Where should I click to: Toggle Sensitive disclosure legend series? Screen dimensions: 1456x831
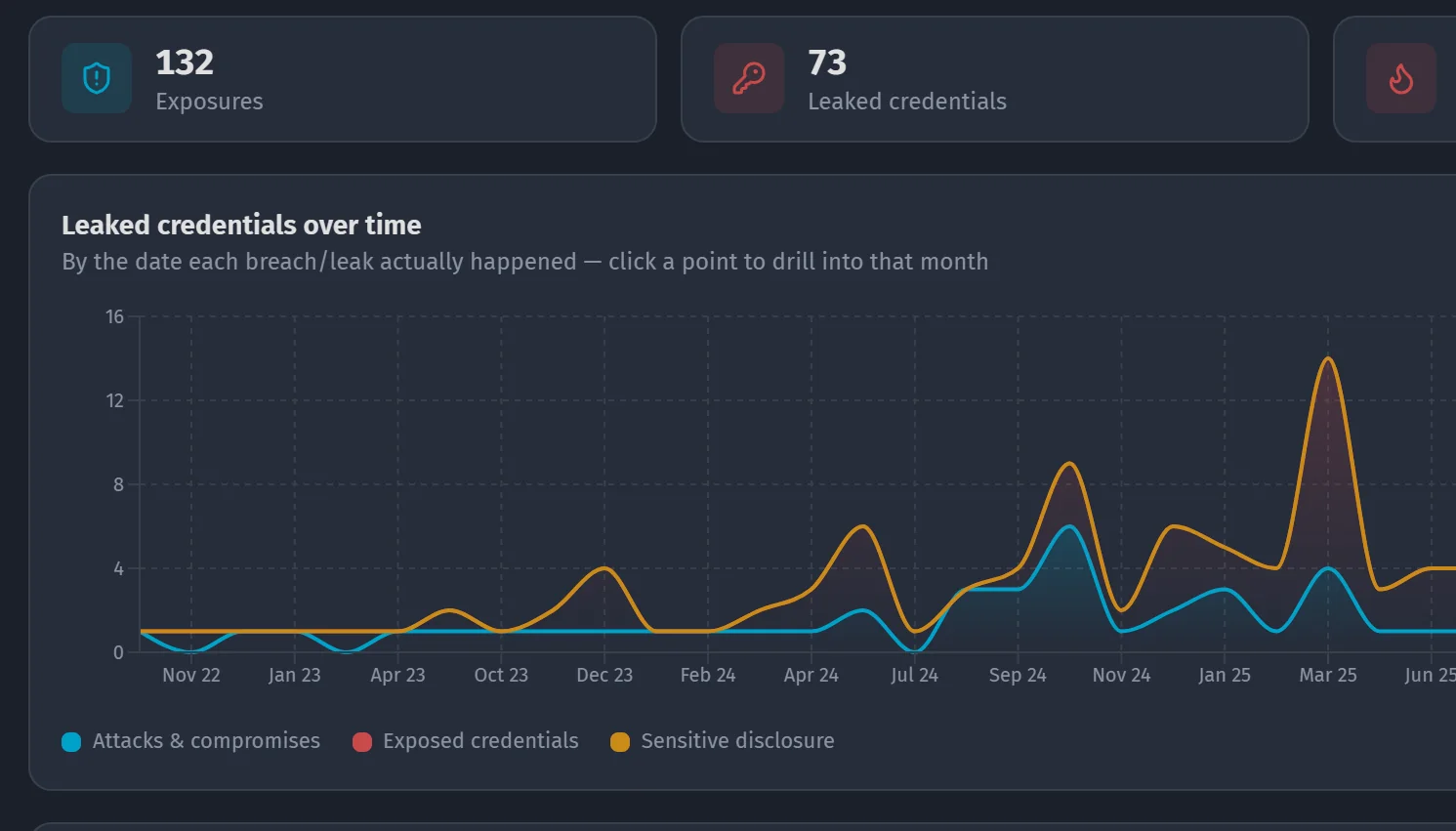click(x=723, y=741)
